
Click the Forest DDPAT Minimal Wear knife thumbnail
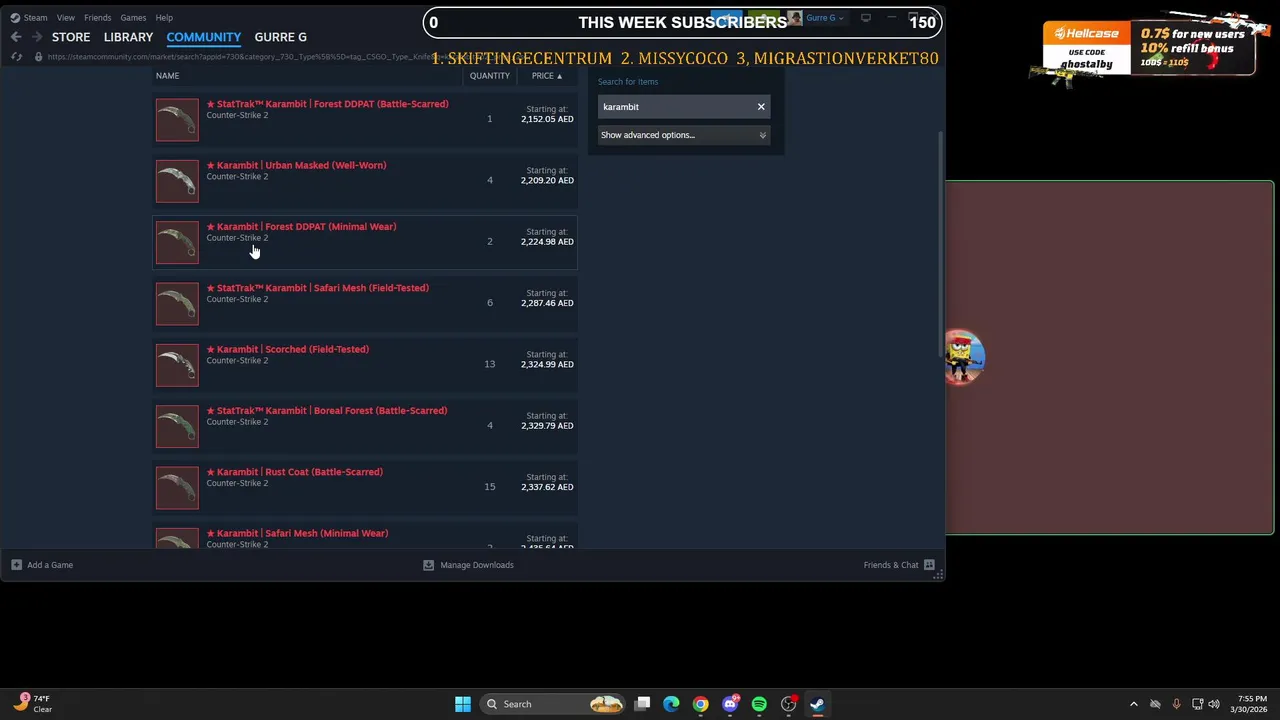coord(177,242)
